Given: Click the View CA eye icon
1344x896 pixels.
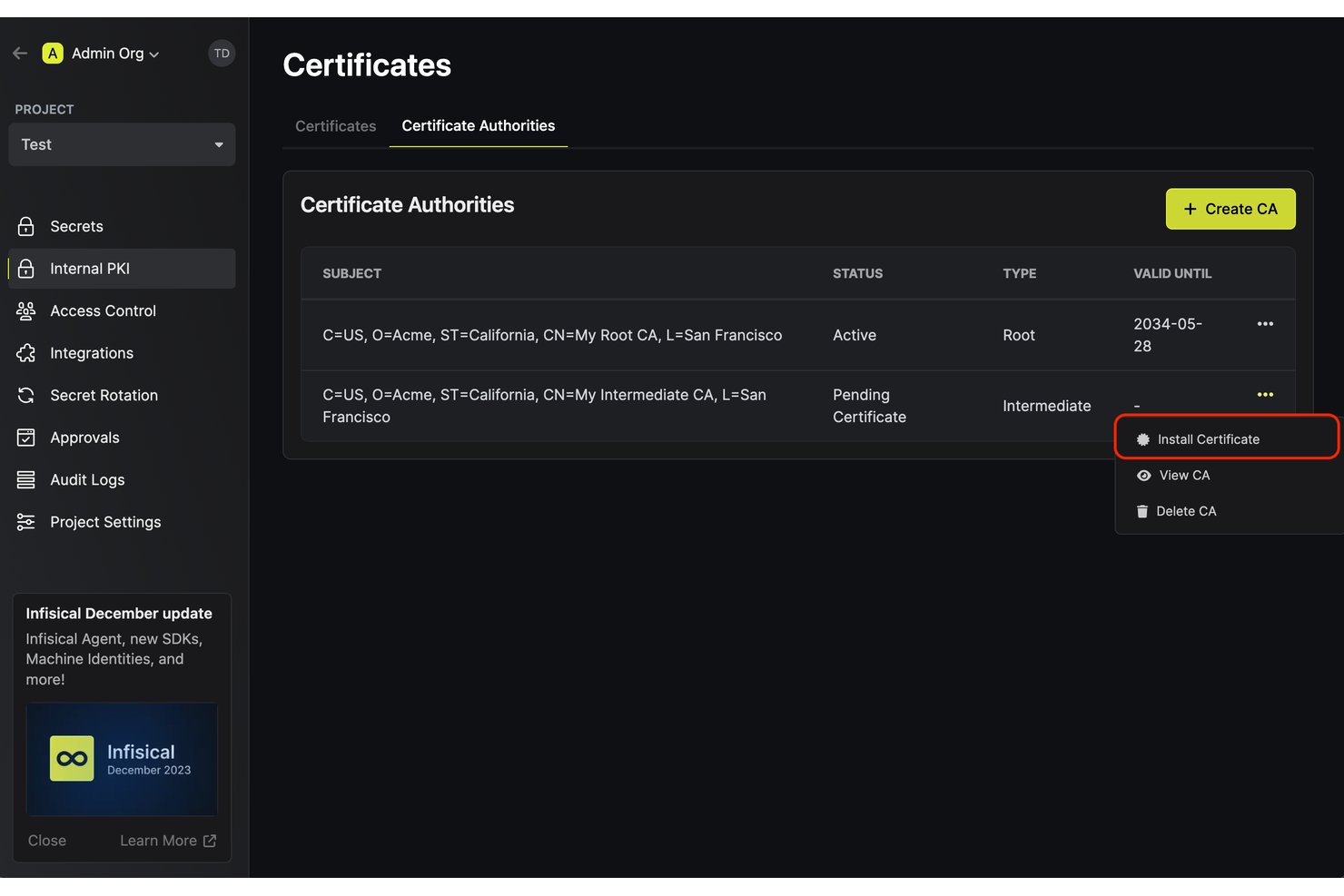Looking at the screenshot, I should 1144,476.
